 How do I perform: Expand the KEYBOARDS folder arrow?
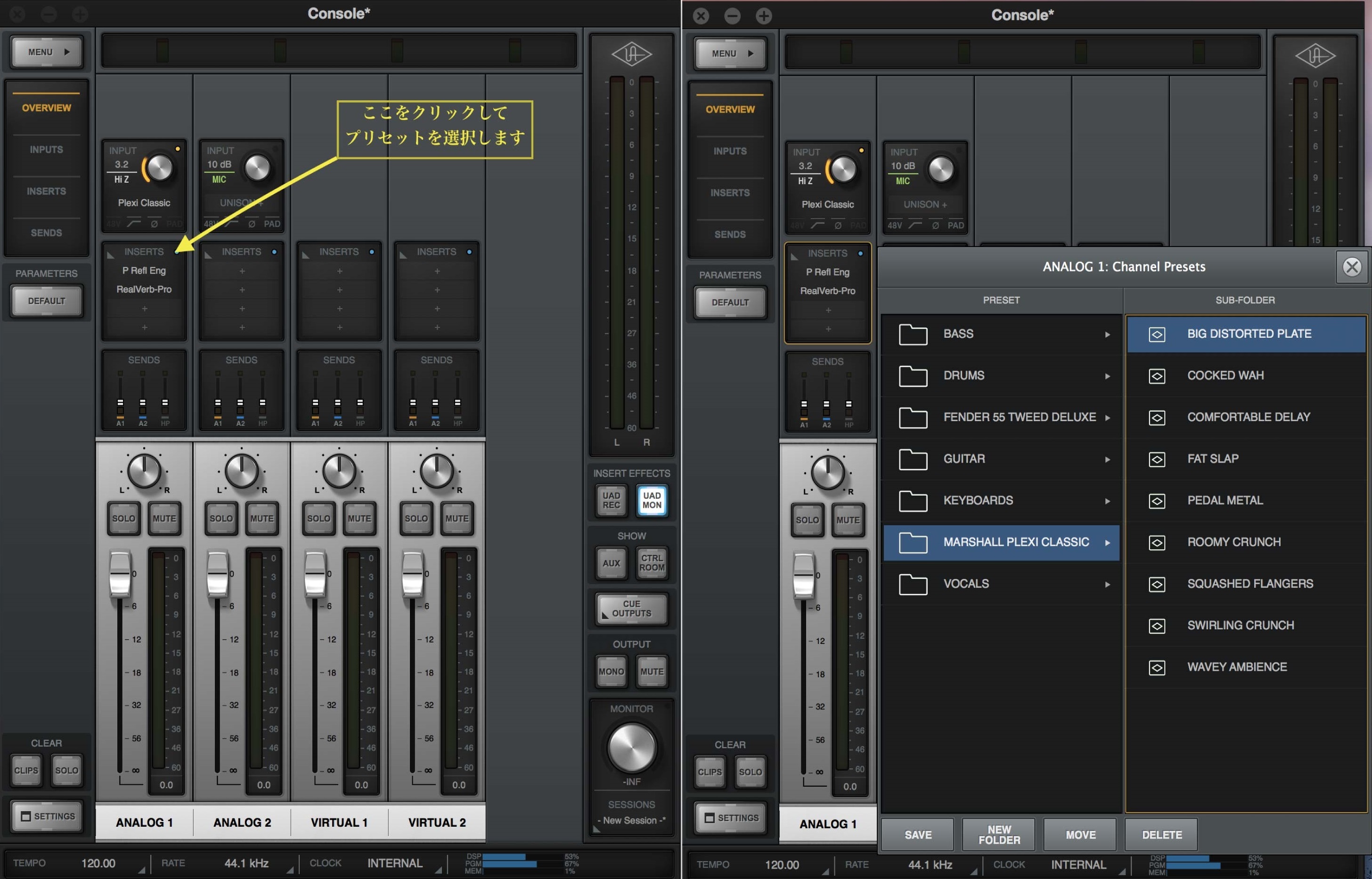click(x=1107, y=501)
